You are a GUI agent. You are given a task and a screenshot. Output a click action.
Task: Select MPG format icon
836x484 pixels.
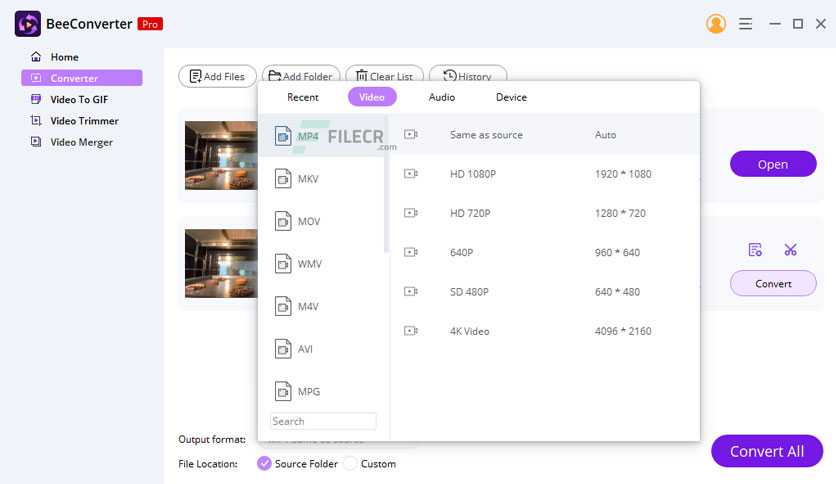coord(283,392)
